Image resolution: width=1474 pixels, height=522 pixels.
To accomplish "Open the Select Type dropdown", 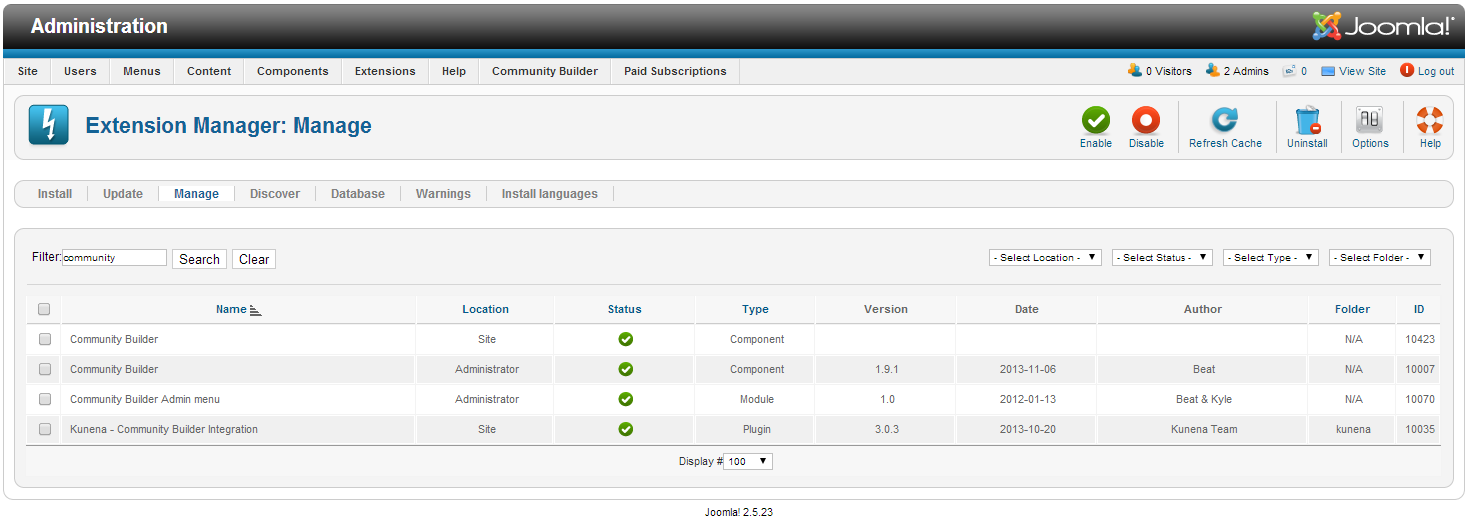I will click(1271, 257).
